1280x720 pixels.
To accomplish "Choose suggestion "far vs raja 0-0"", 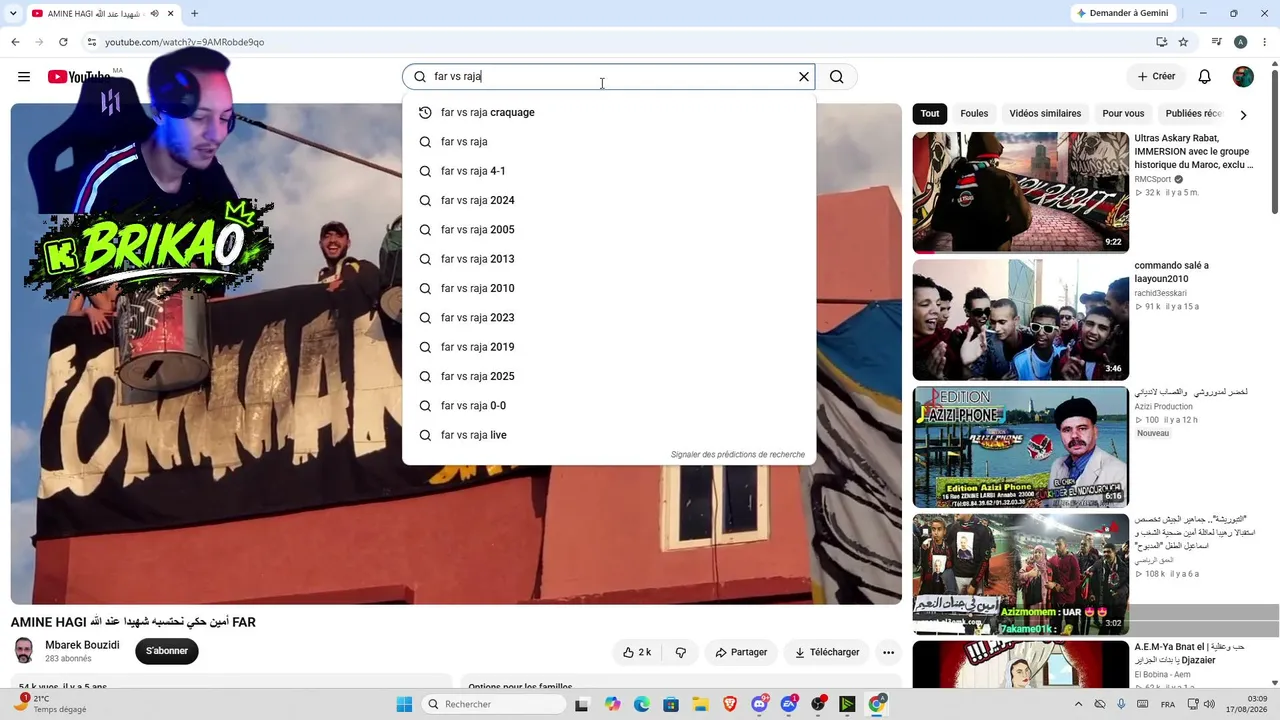I will point(609,406).
